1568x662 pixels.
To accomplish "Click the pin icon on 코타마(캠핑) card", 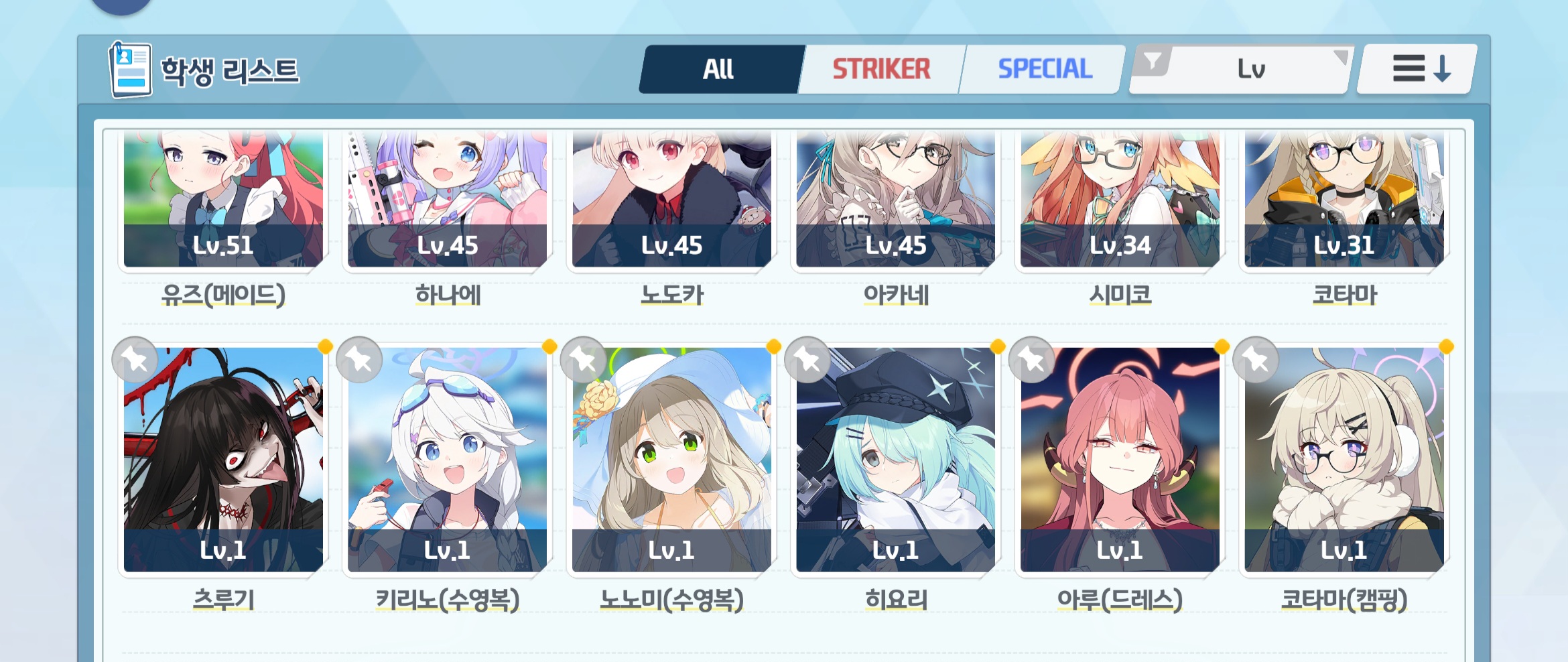I will (x=1256, y=360).
